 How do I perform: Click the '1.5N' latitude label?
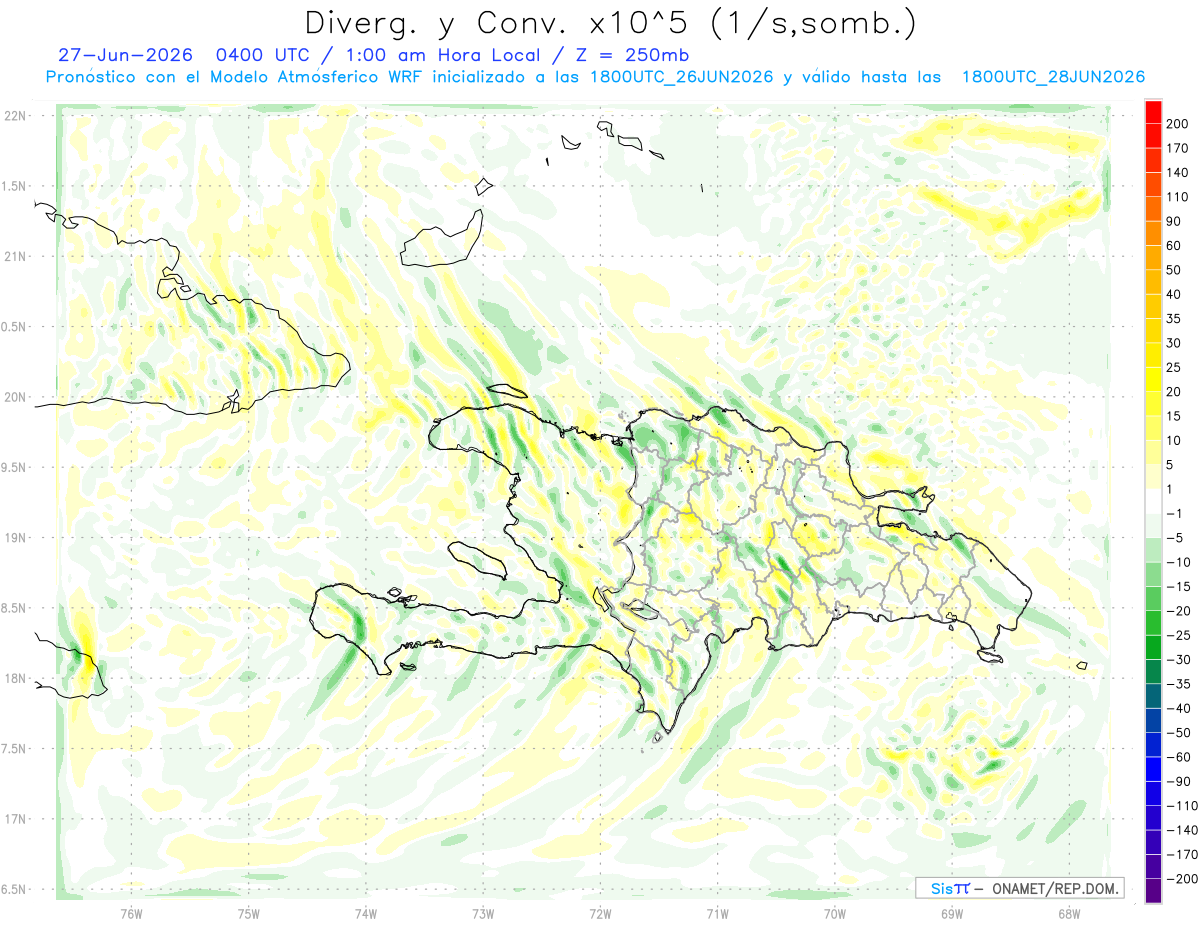pos(15,186)
